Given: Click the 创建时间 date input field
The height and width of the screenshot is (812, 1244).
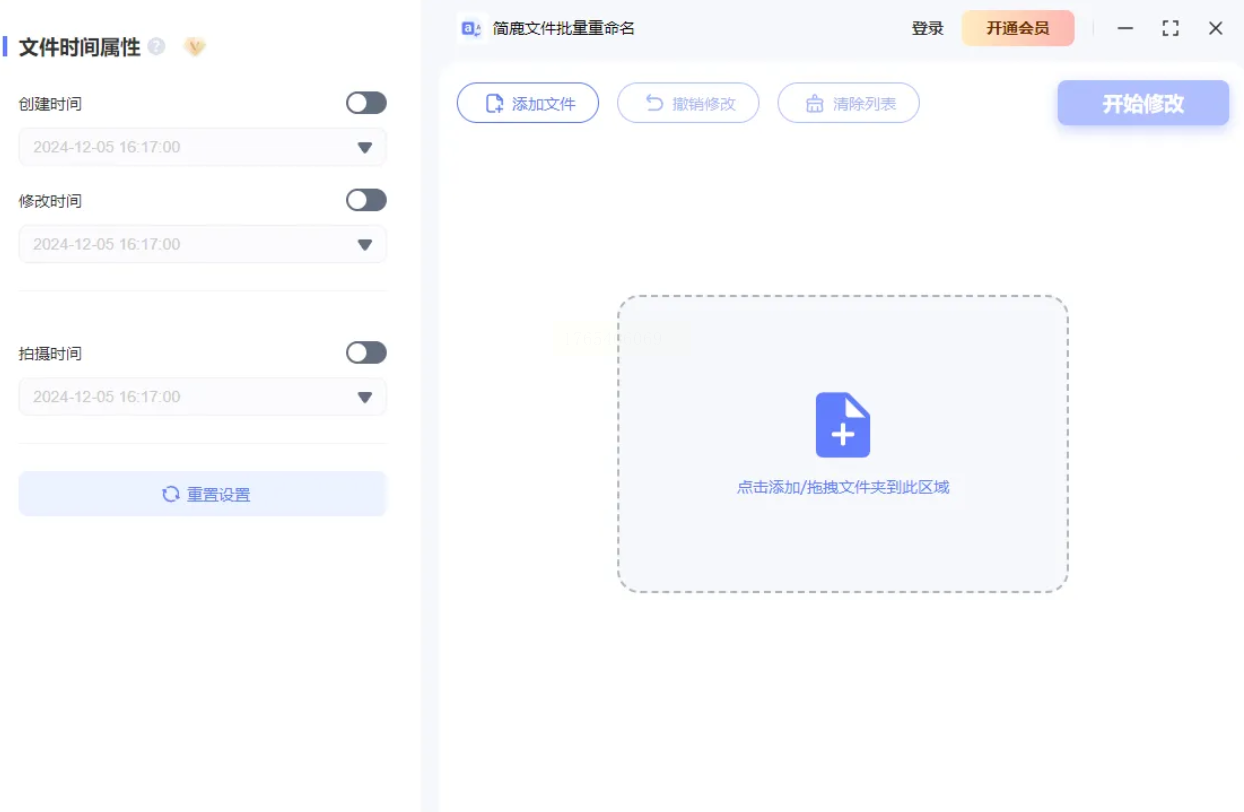Looking at the screenshot, I should click(x=202, y=147).
